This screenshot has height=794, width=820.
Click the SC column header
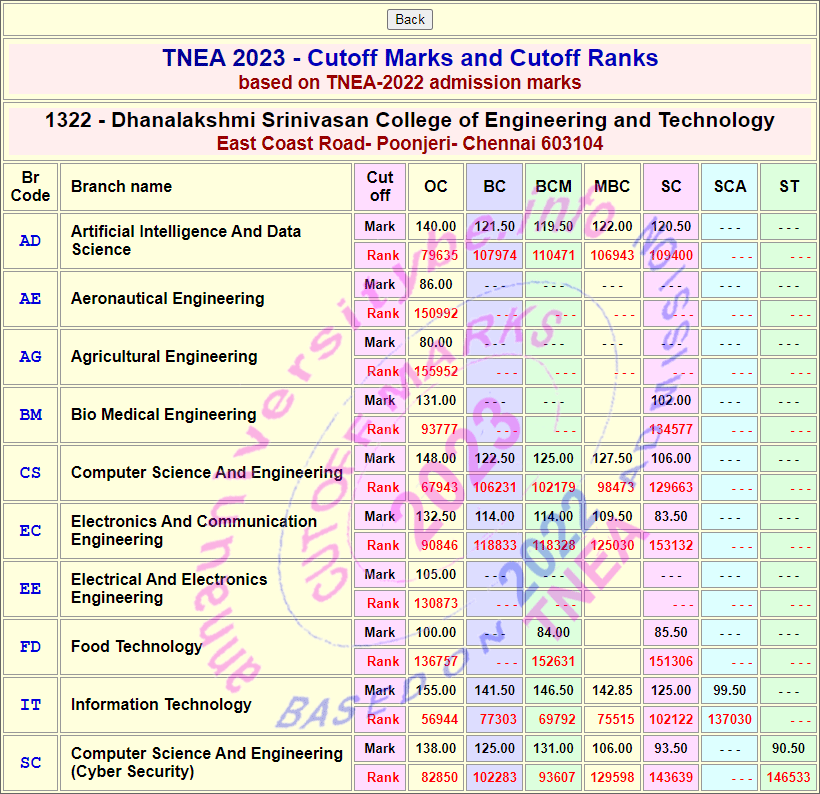coord(671,187)
